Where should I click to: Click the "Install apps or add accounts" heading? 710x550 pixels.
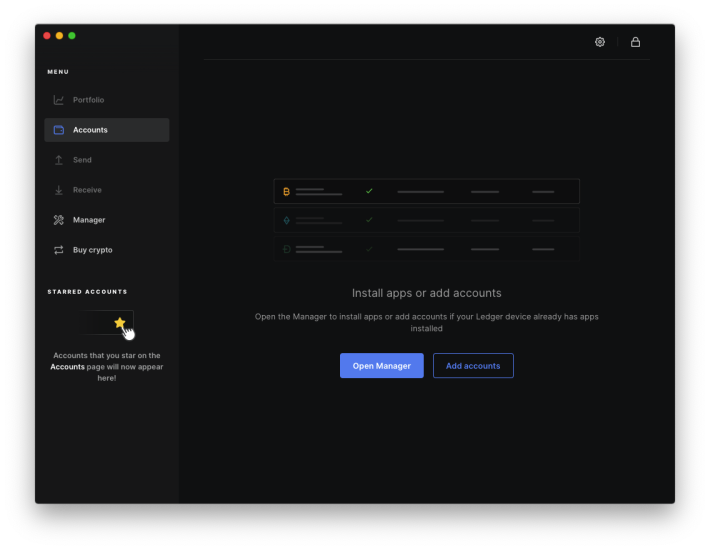point(427,293)
